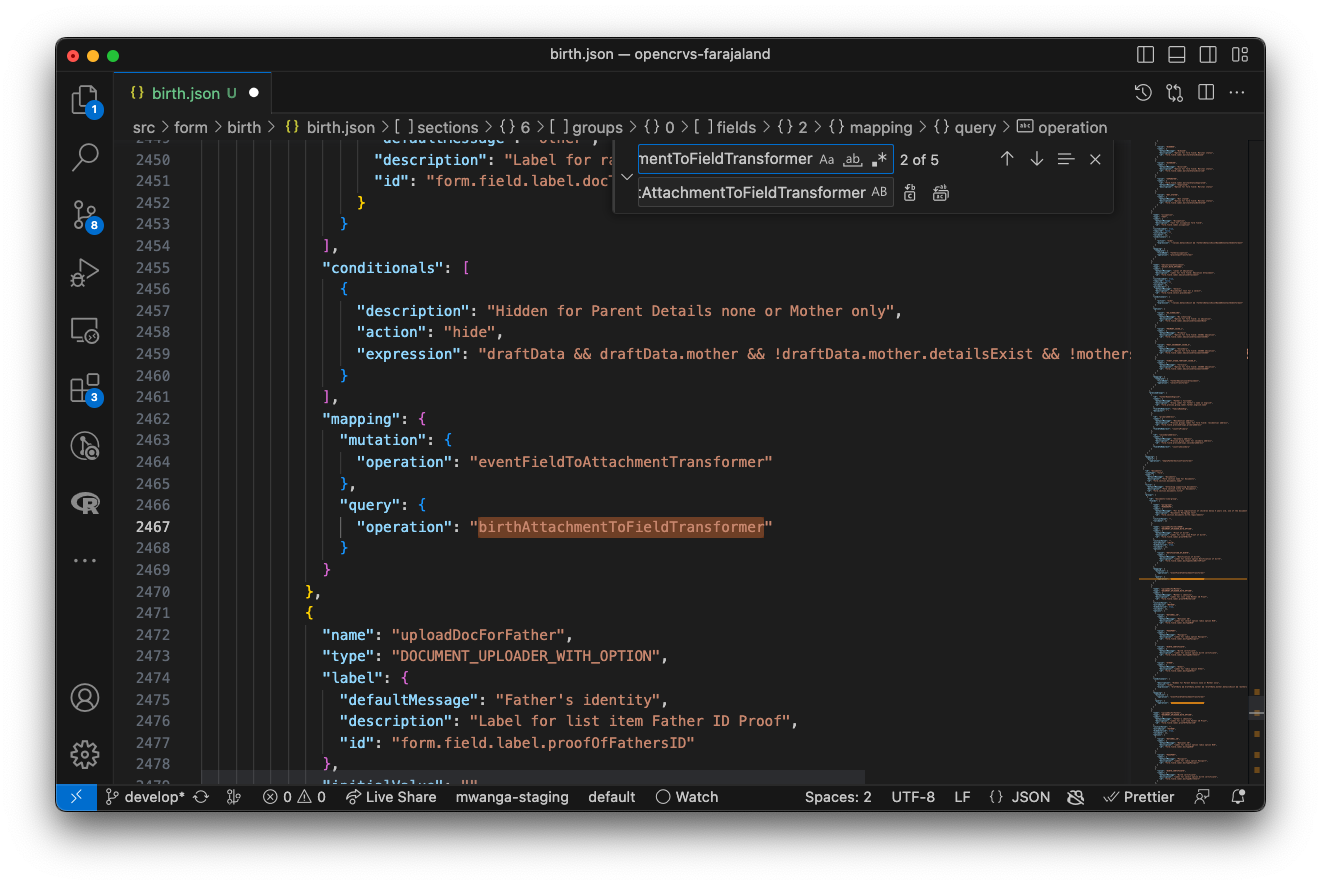Toggle Preserve Case in replace field
The image size is (1321, 885).
(879, 192)
